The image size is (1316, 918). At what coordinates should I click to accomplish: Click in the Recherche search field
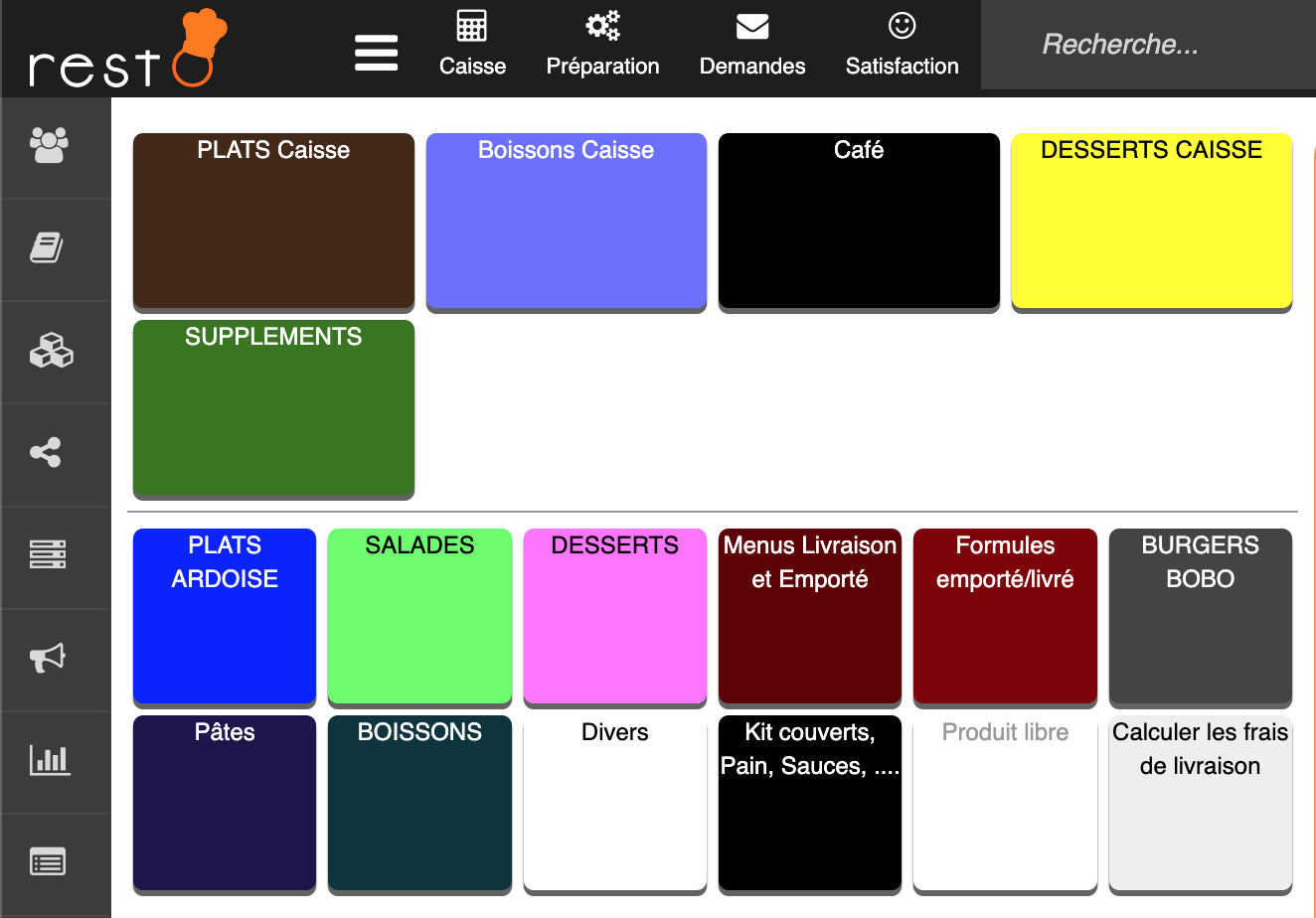point(1143,45)
